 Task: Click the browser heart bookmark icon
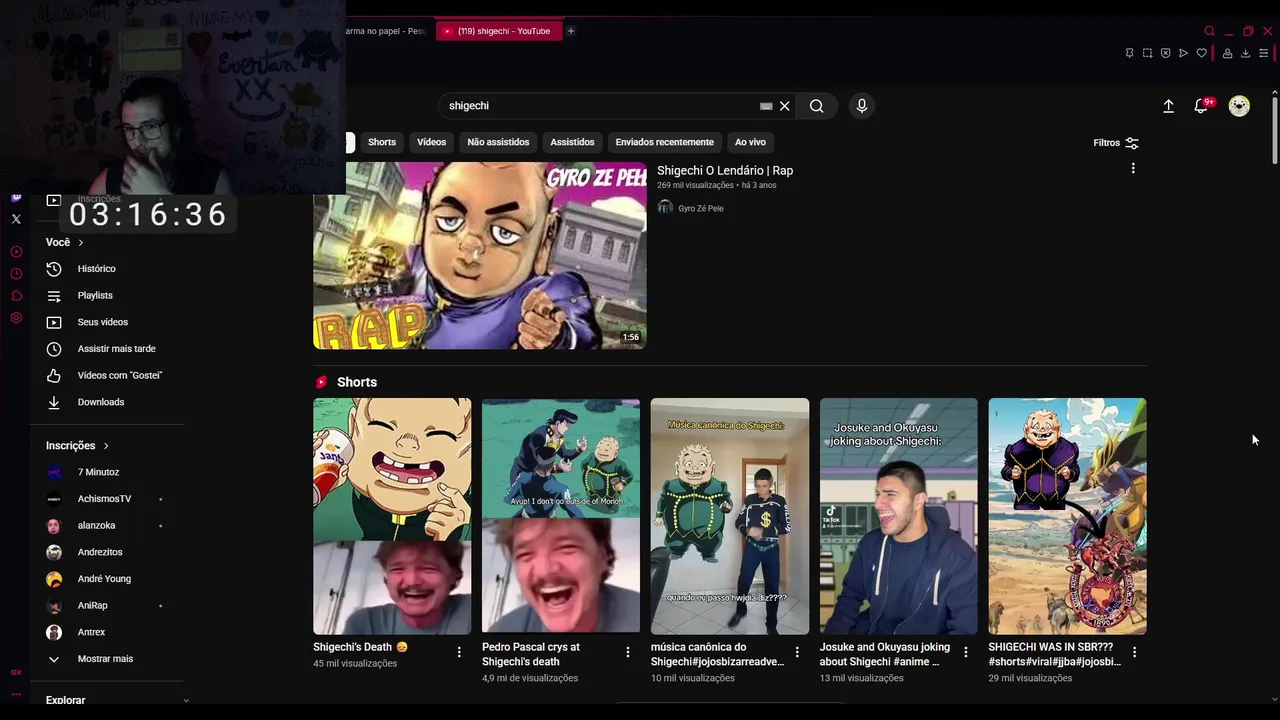pyautogui.click(x=1202, y=53)
